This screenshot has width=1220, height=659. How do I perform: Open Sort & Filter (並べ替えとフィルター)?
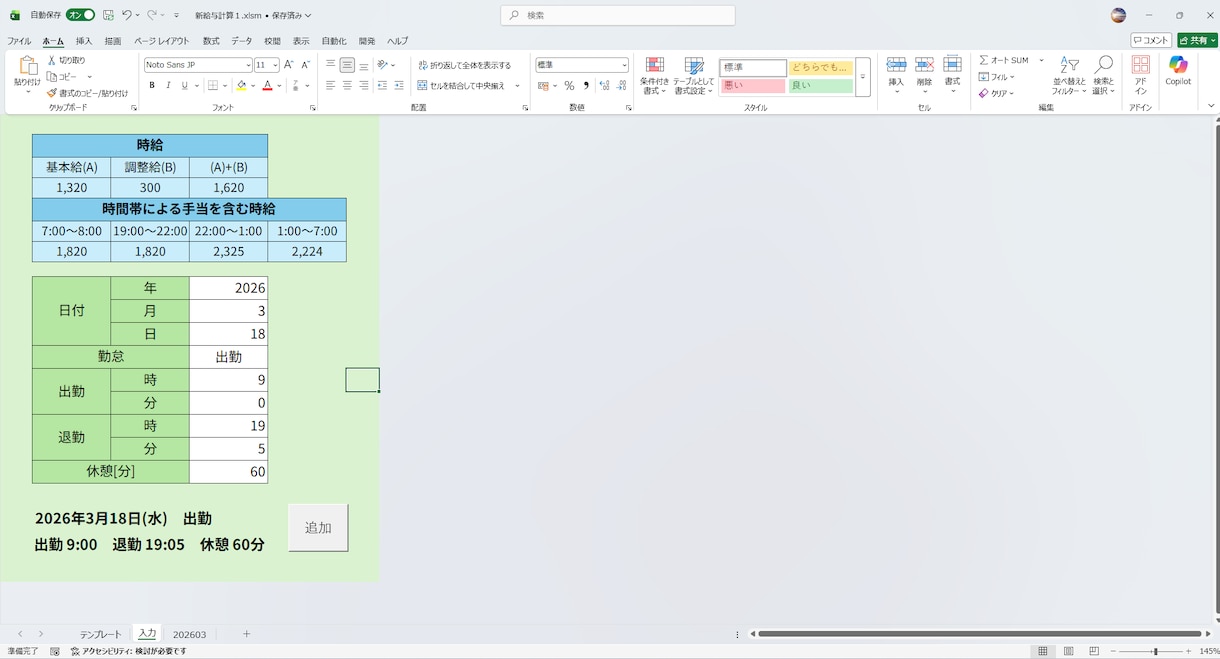click(1068, 76)
